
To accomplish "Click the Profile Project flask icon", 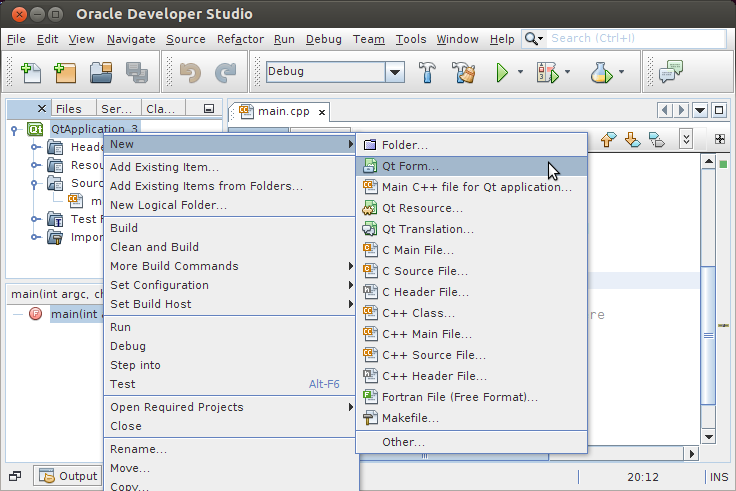I will [x=600, y=72].
